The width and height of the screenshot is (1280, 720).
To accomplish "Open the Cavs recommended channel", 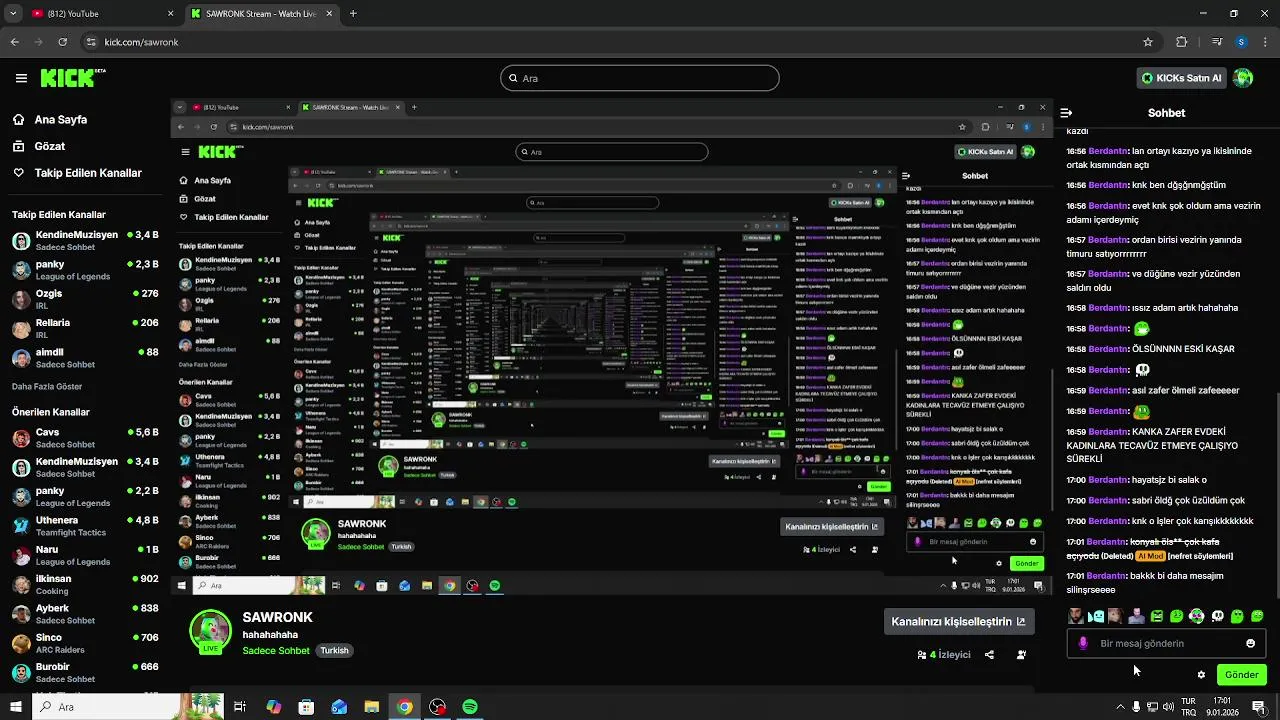I will pos(85,438).
